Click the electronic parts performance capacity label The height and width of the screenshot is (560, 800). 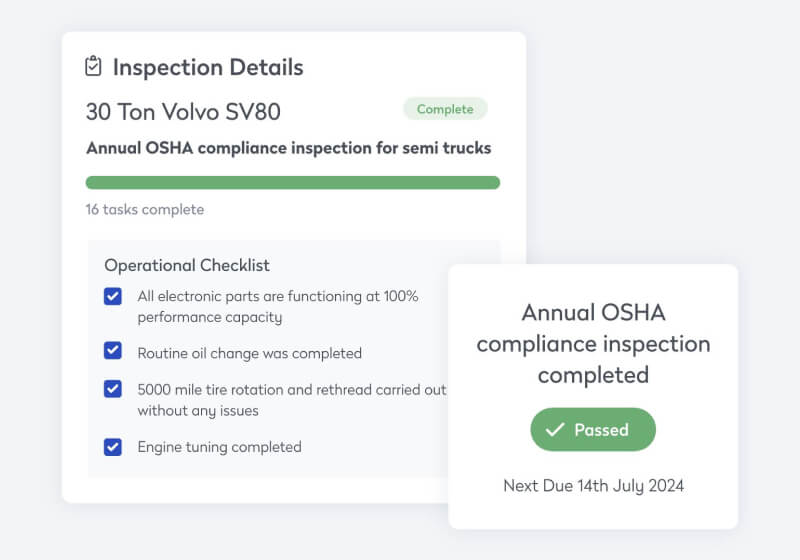pyautogui.click(x=277, y=307)
